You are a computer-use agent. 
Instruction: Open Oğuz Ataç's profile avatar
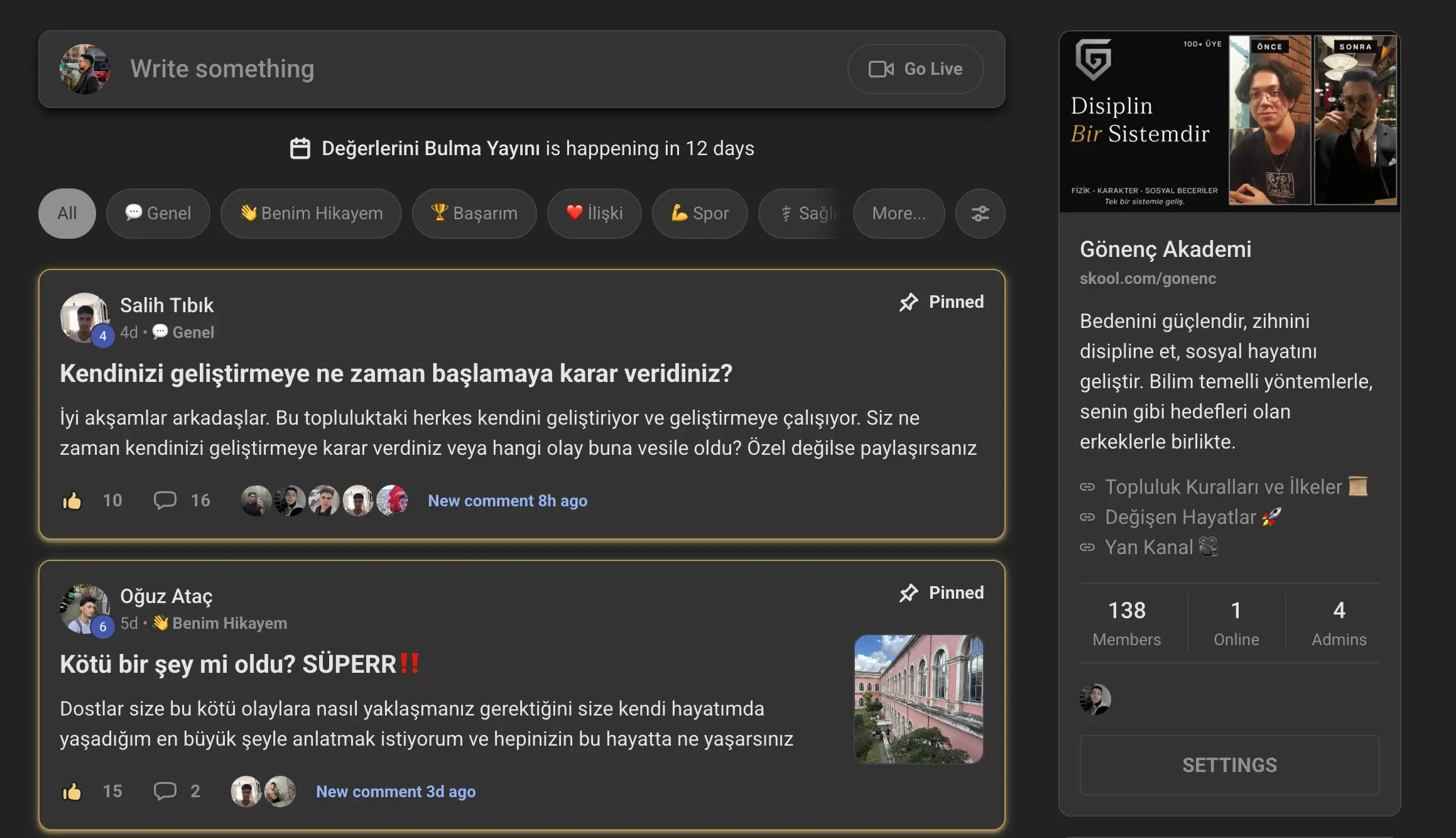85,609
